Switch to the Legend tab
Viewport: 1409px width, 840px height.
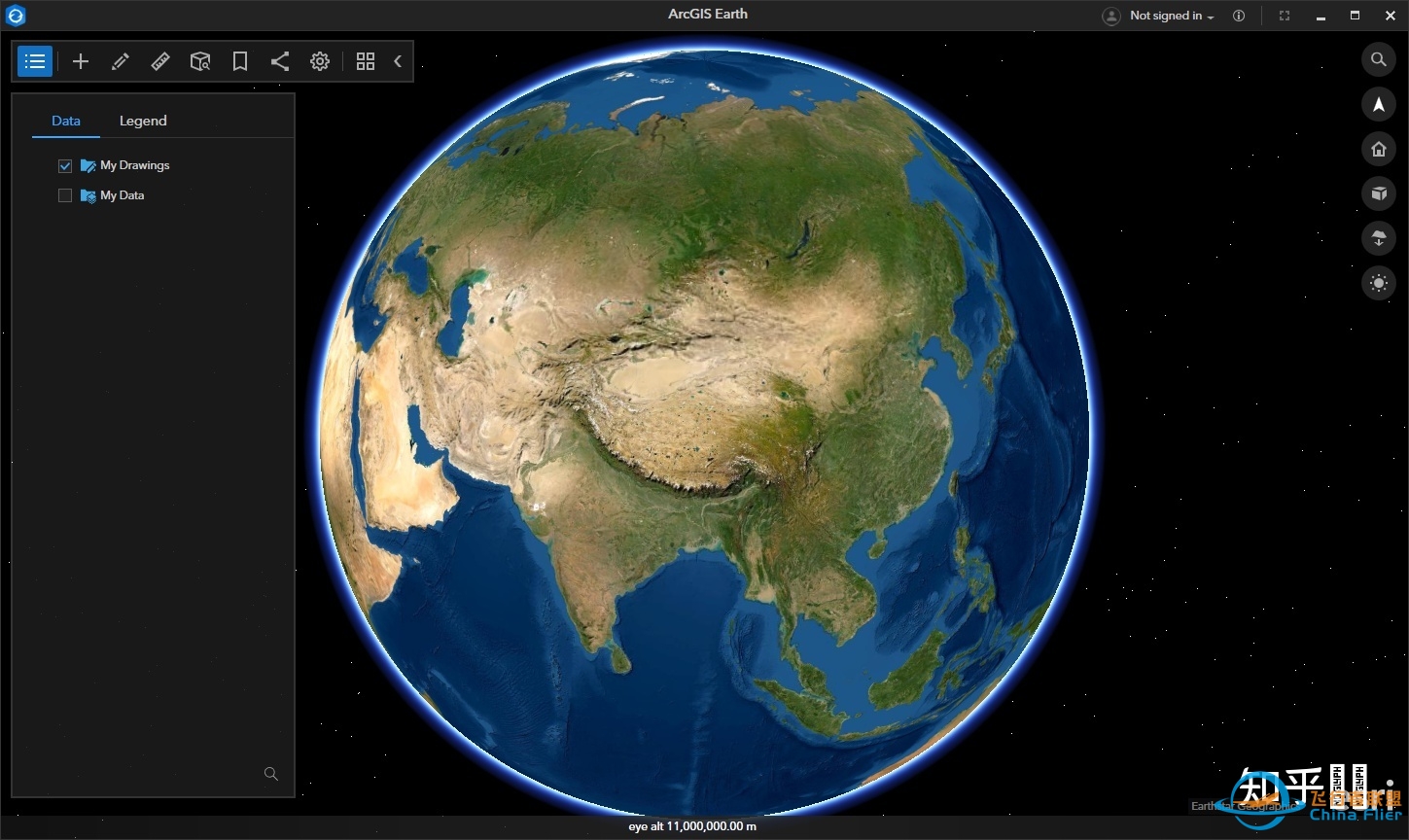143,121
